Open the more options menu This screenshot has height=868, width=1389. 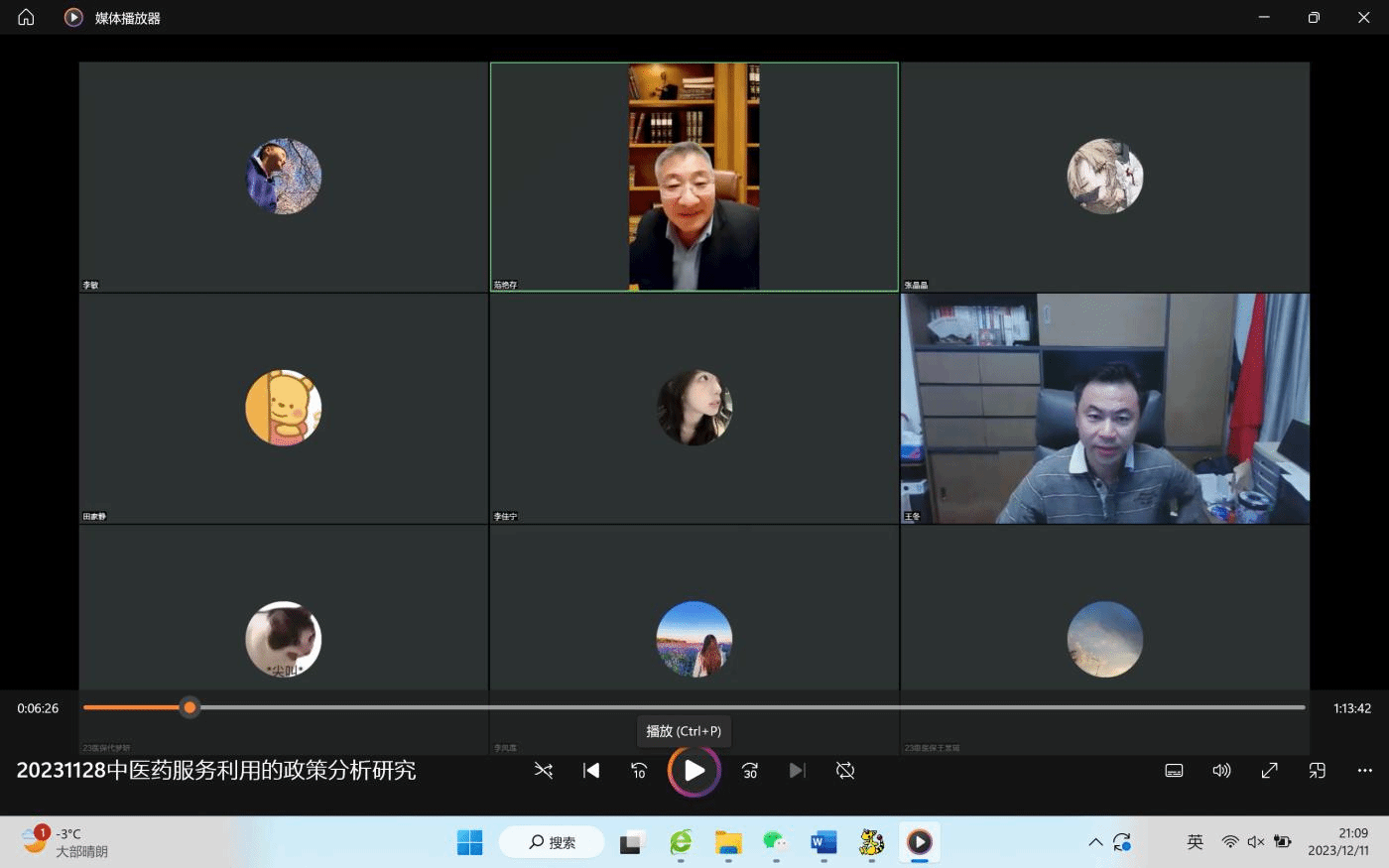[x=1364, y=771]
